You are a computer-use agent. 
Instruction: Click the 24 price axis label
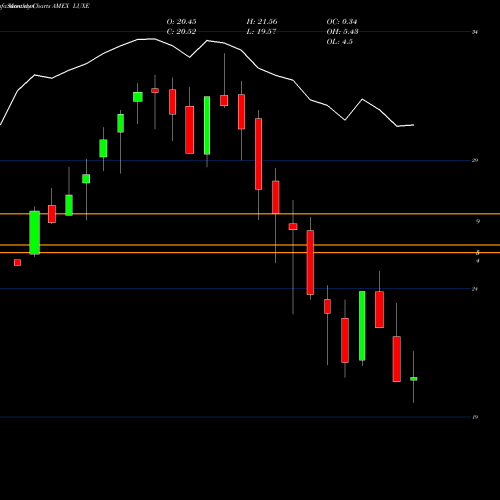pos(475,289)
